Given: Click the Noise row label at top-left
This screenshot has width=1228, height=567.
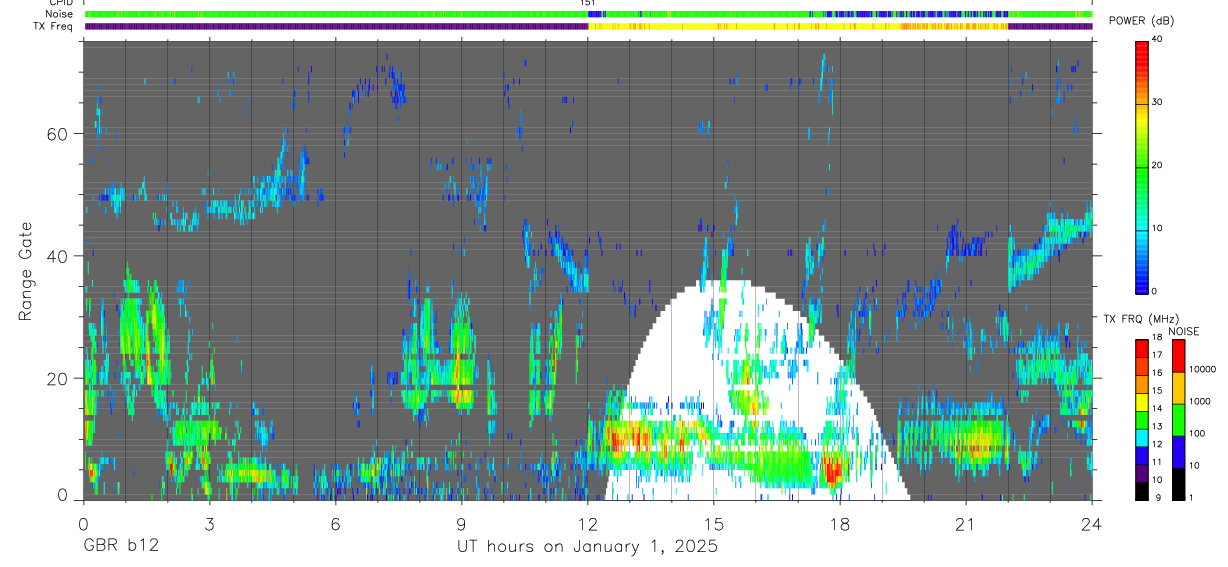Looking at the screenshot, I should [x=60, y=14].
